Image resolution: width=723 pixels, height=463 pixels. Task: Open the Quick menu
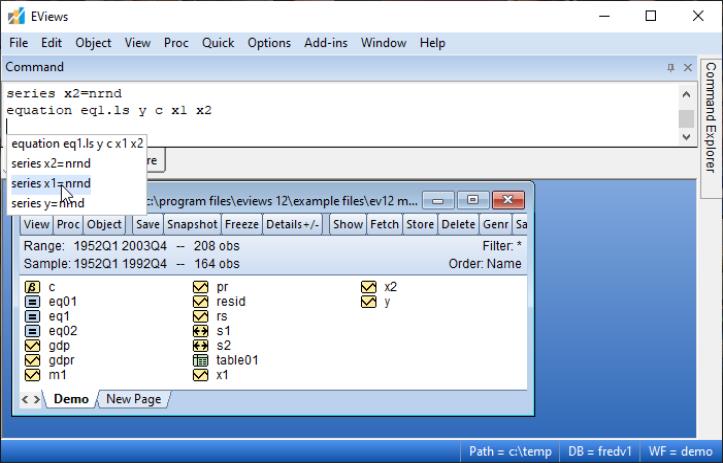tap(217, 43)
